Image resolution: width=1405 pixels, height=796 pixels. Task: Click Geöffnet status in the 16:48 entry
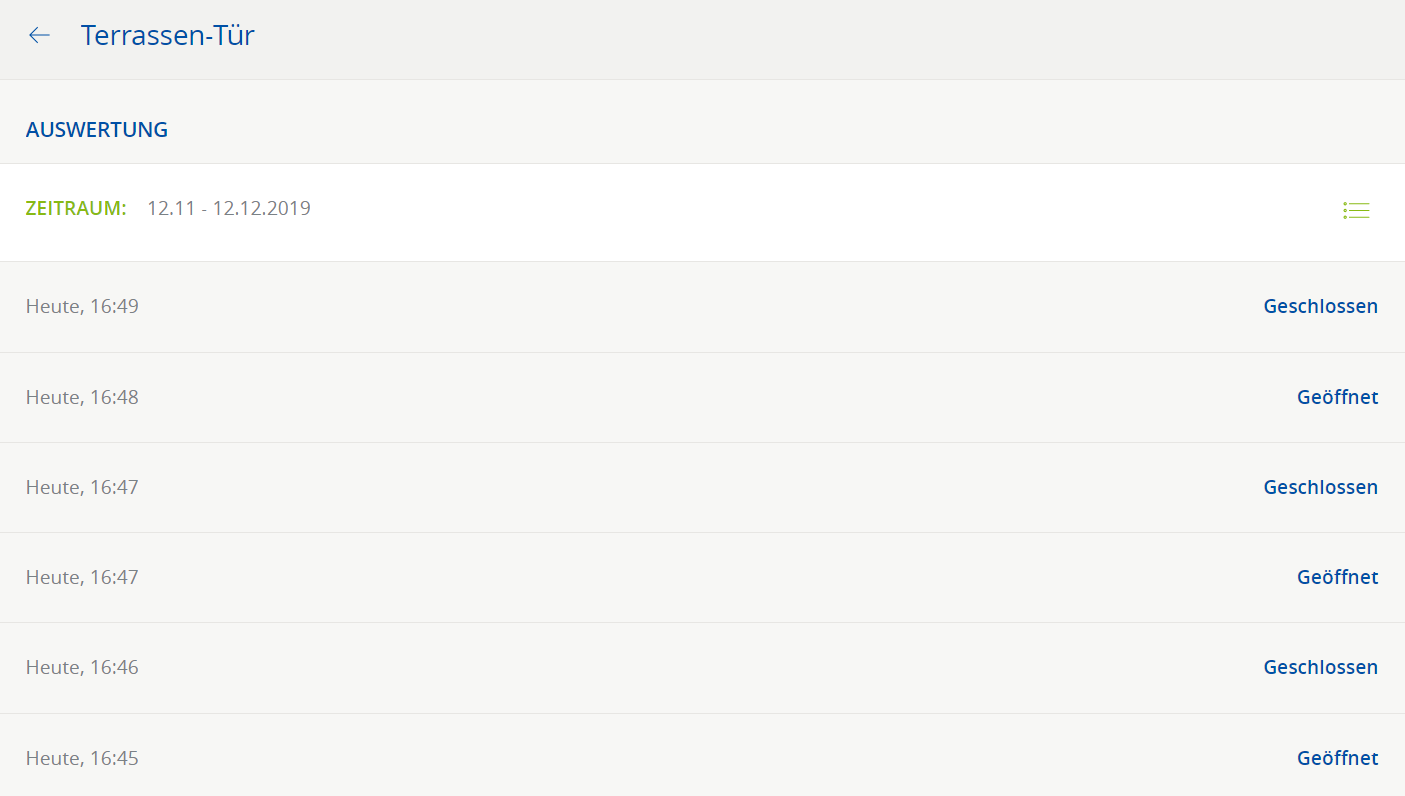point(1337,398)
